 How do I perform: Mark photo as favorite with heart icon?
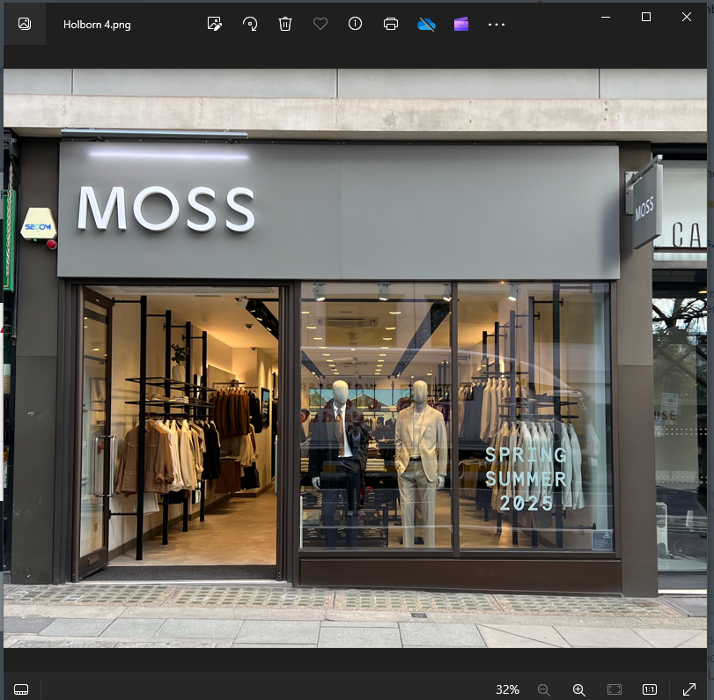tap(320, 24)
